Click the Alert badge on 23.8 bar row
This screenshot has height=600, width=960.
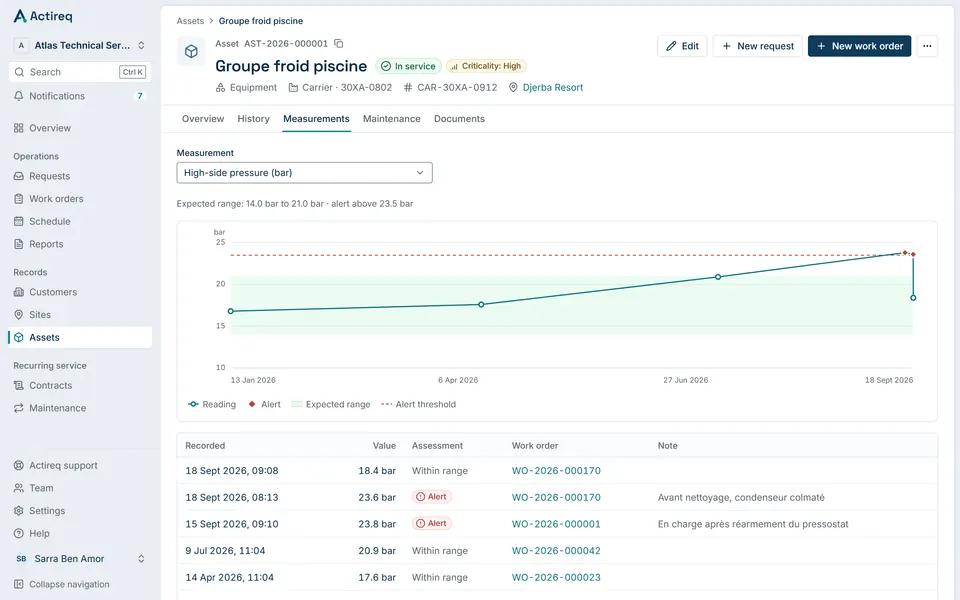432,524
